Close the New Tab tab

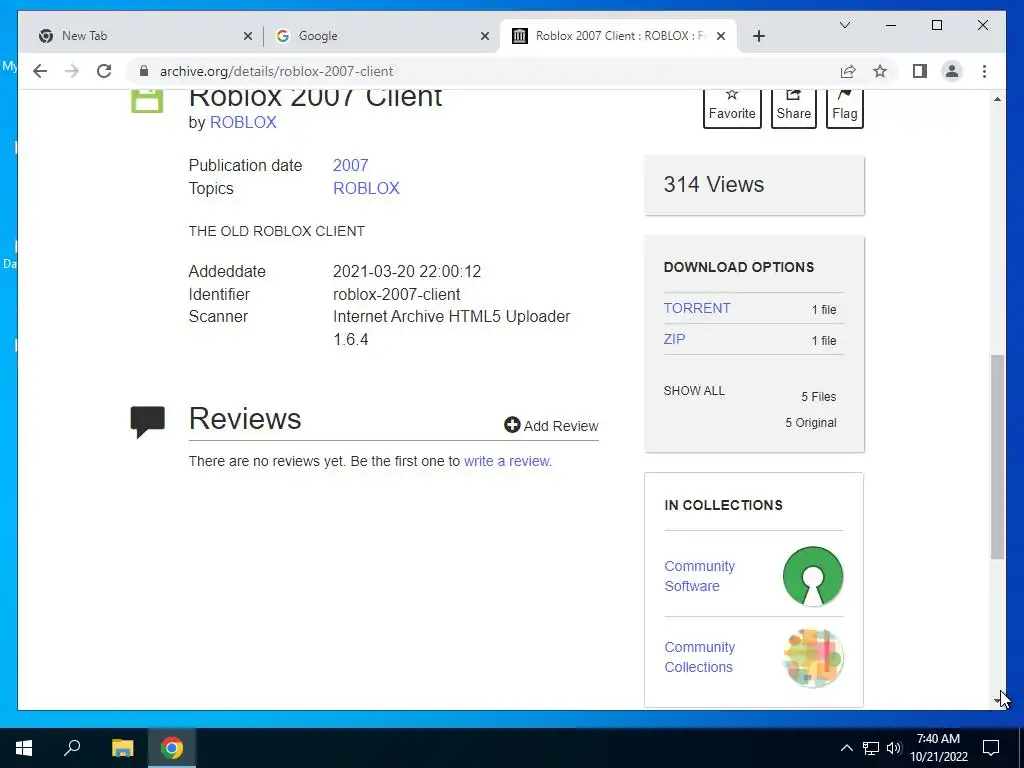coord(248,36)
